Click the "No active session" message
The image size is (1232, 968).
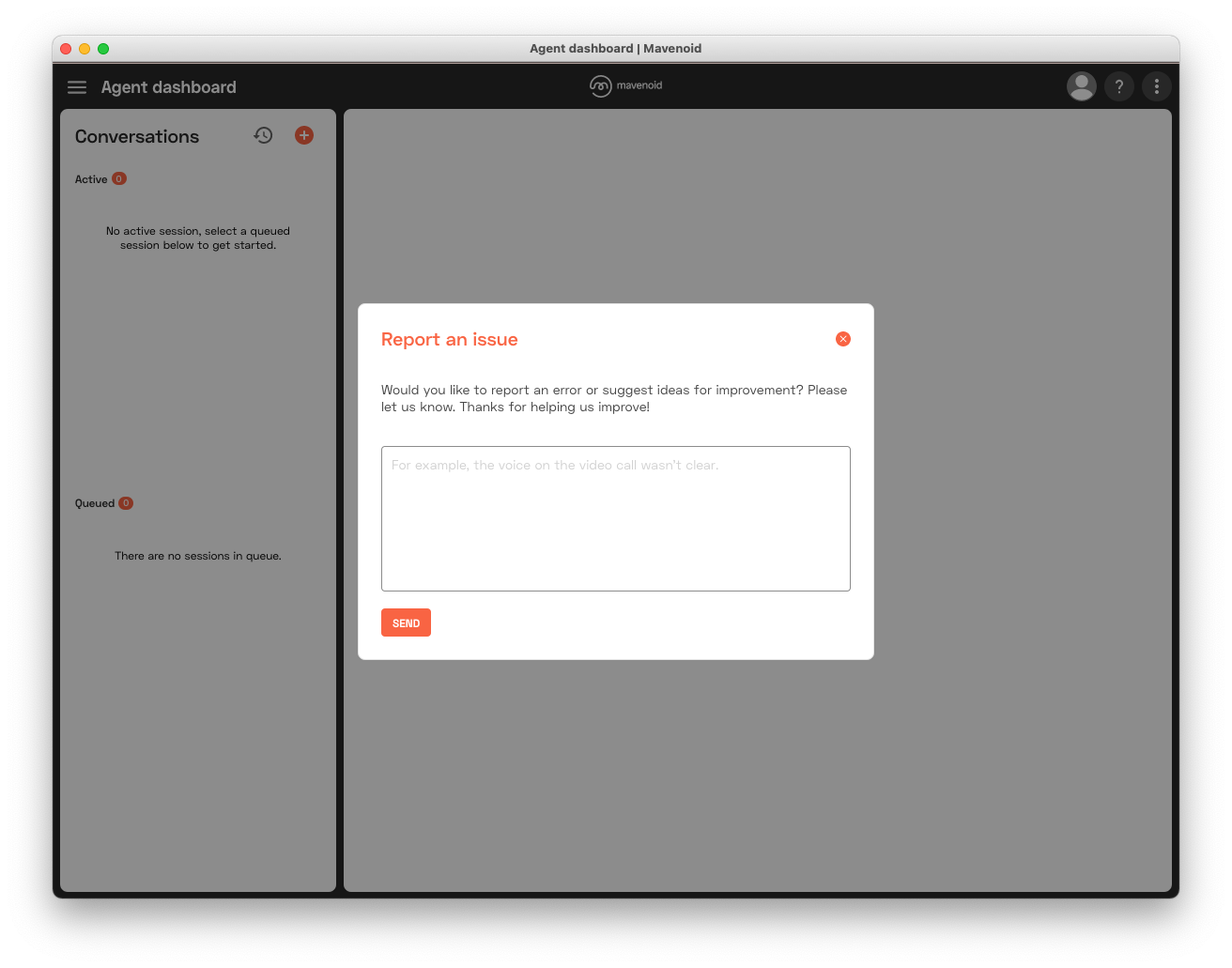(x=198, y=238)
